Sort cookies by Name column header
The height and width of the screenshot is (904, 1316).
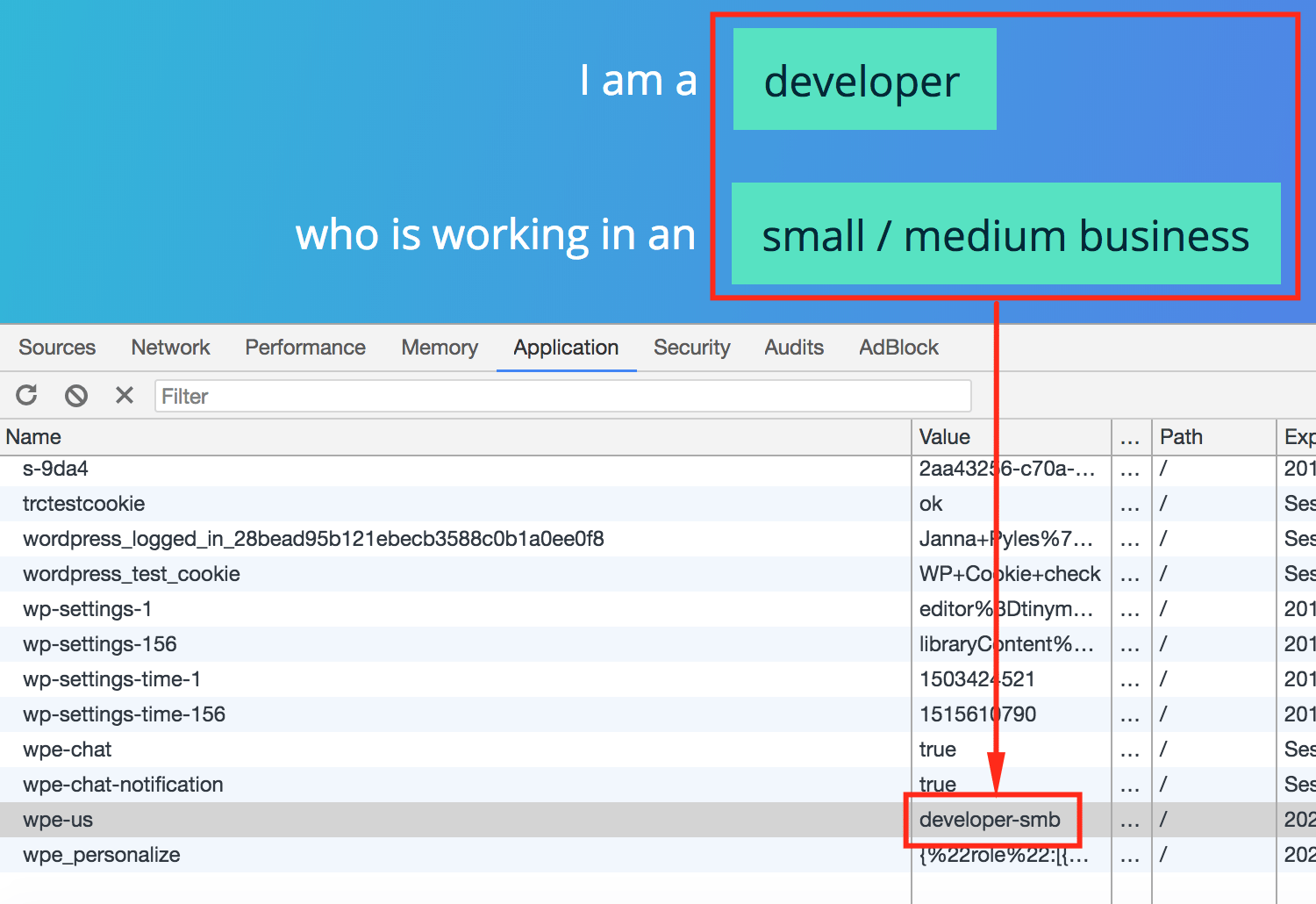tap(33, 437)
